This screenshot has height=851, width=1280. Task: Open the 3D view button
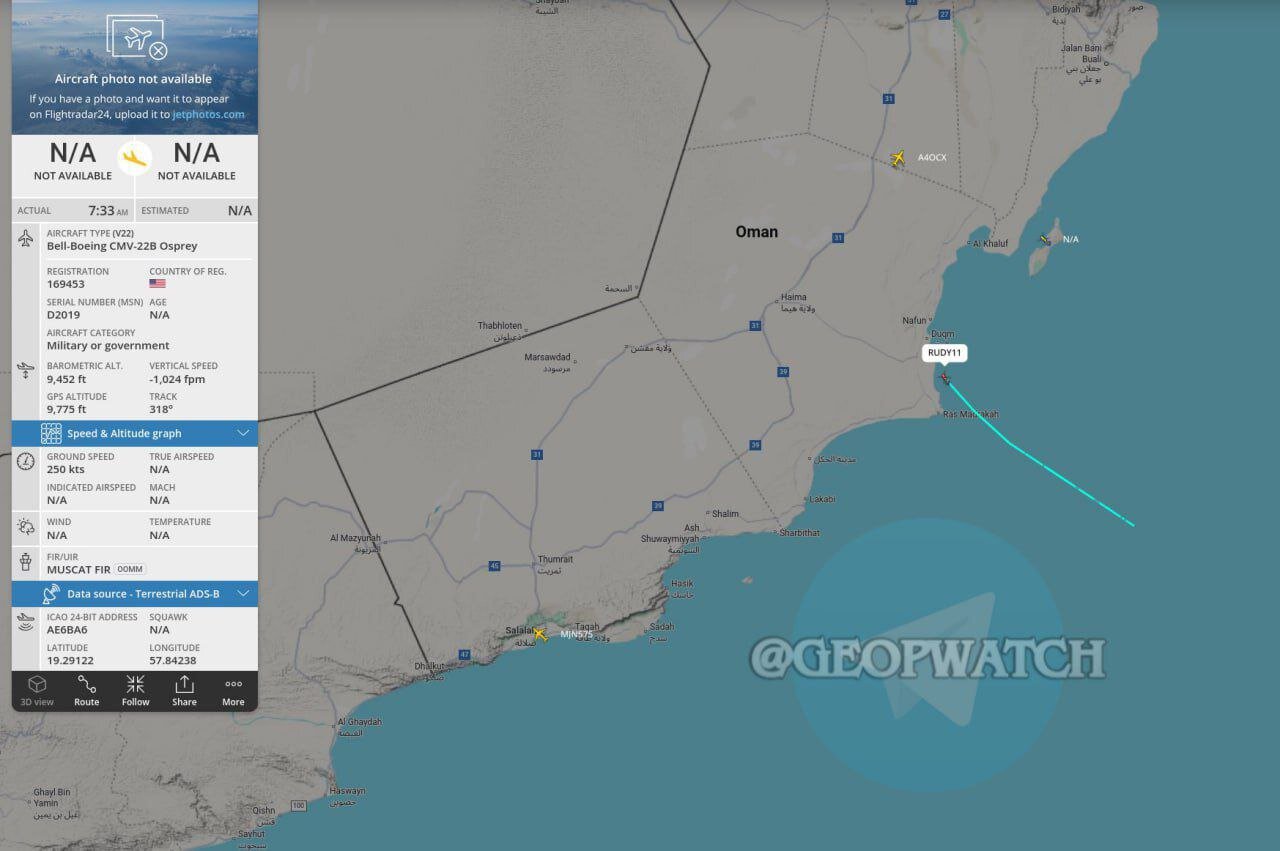click(x=37, y=691)
